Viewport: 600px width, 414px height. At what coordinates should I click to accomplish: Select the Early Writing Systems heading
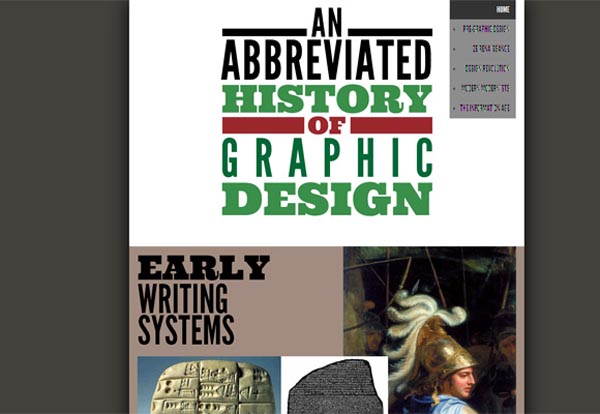[x=204, y=300]
